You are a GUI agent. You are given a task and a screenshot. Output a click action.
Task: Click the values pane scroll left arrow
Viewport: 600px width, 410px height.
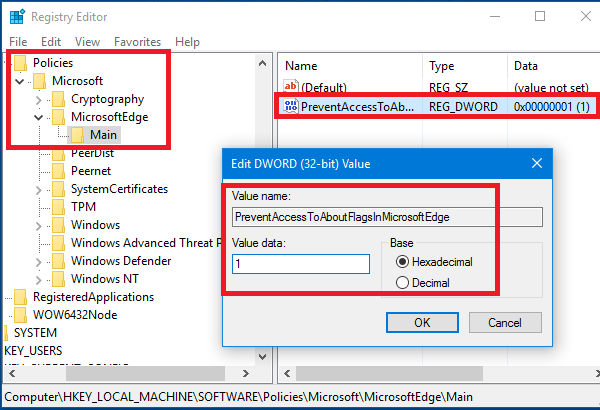coord(287,373)
